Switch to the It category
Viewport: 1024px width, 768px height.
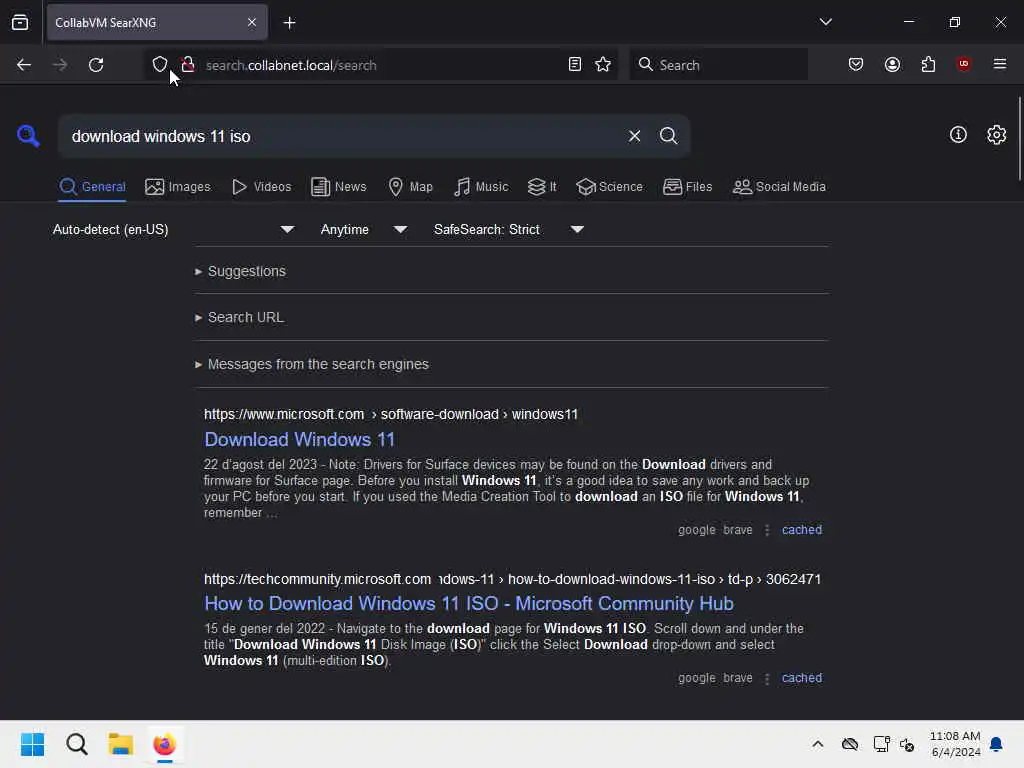click(x=541, y=187)
